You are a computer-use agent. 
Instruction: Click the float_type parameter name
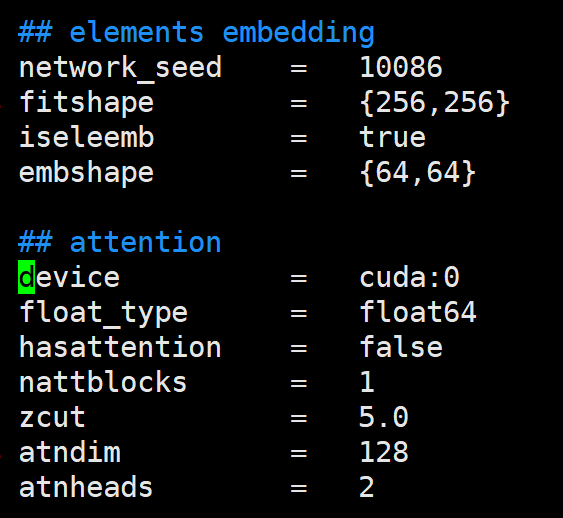tap(103, 314)
